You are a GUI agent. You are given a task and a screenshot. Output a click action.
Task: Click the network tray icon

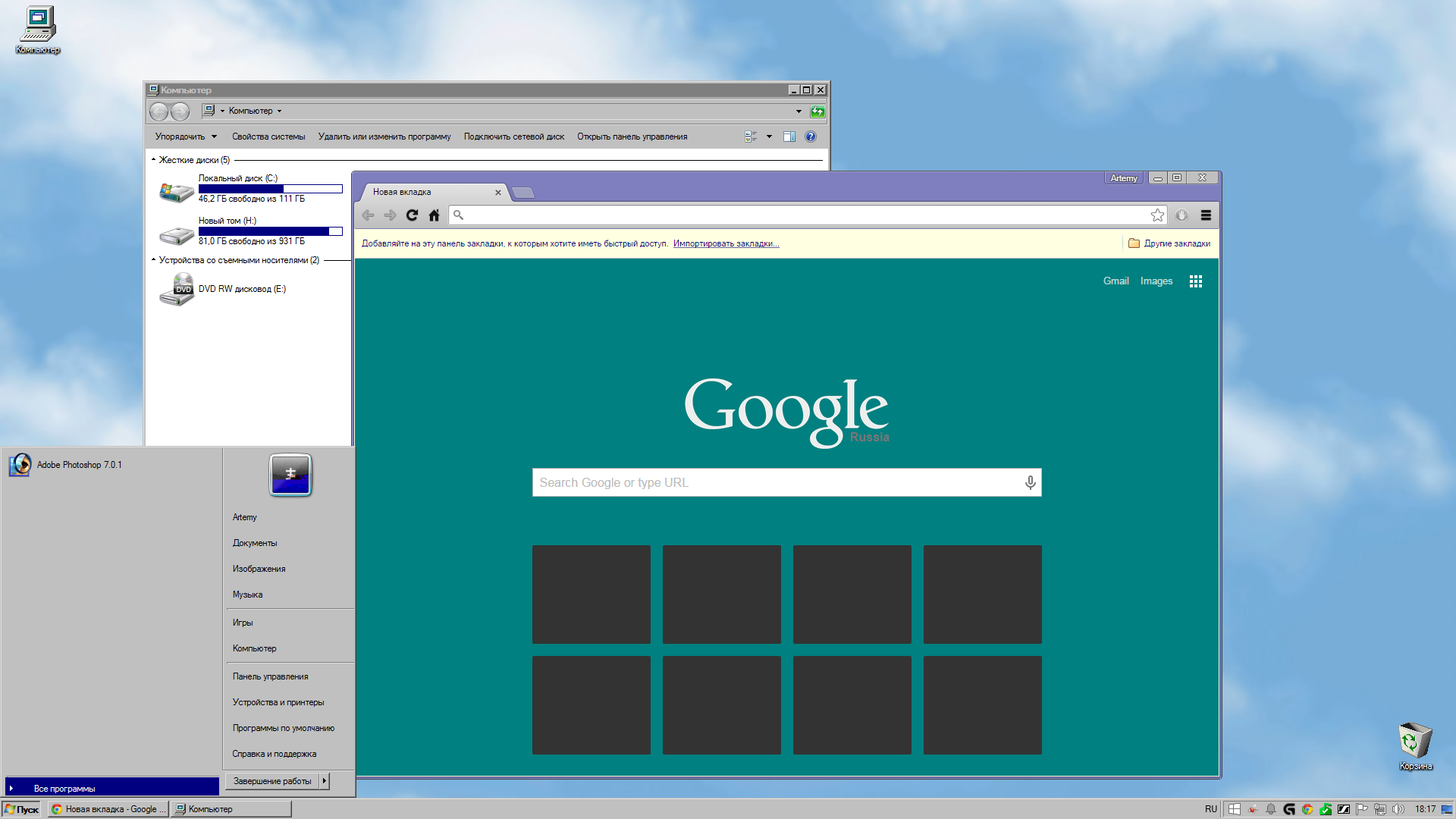[x=1380, y=809]
